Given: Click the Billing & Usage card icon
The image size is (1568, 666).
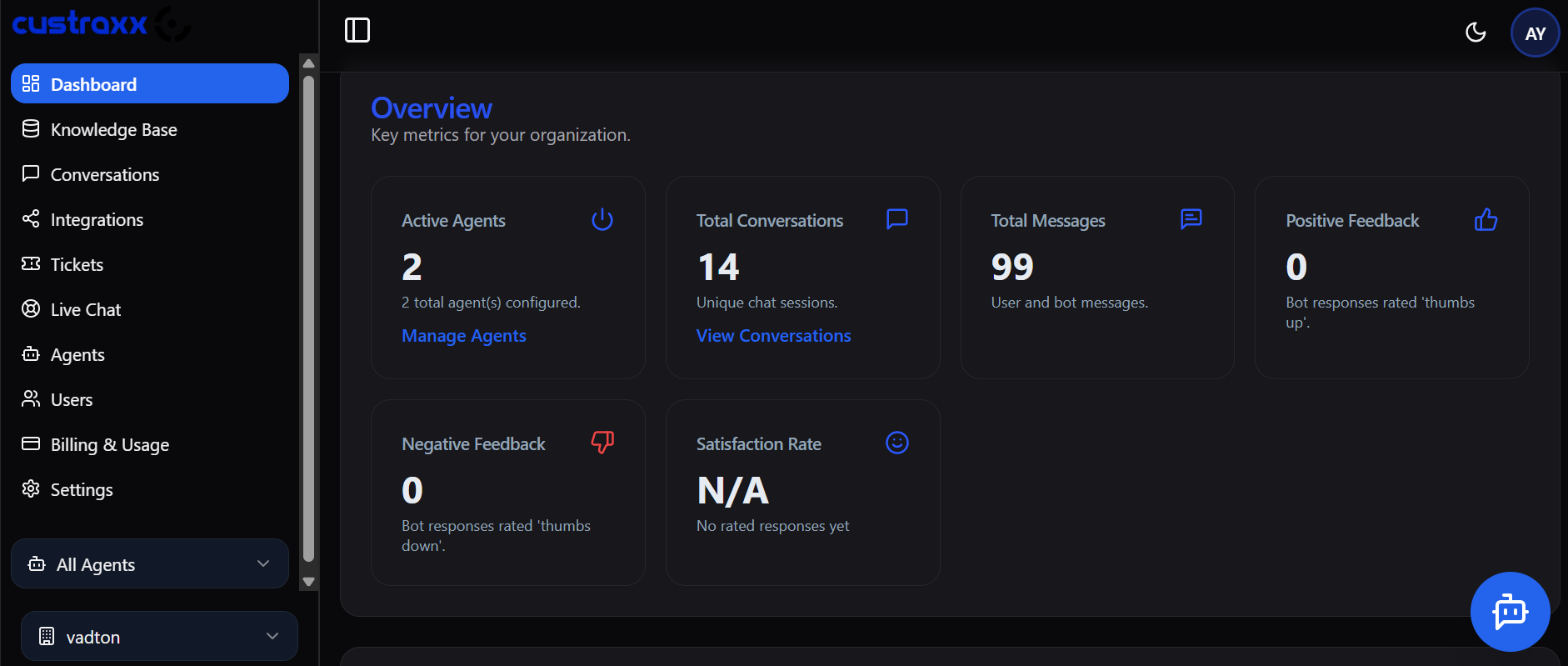Looking at the screenshot, I should (x=31, y=443).
